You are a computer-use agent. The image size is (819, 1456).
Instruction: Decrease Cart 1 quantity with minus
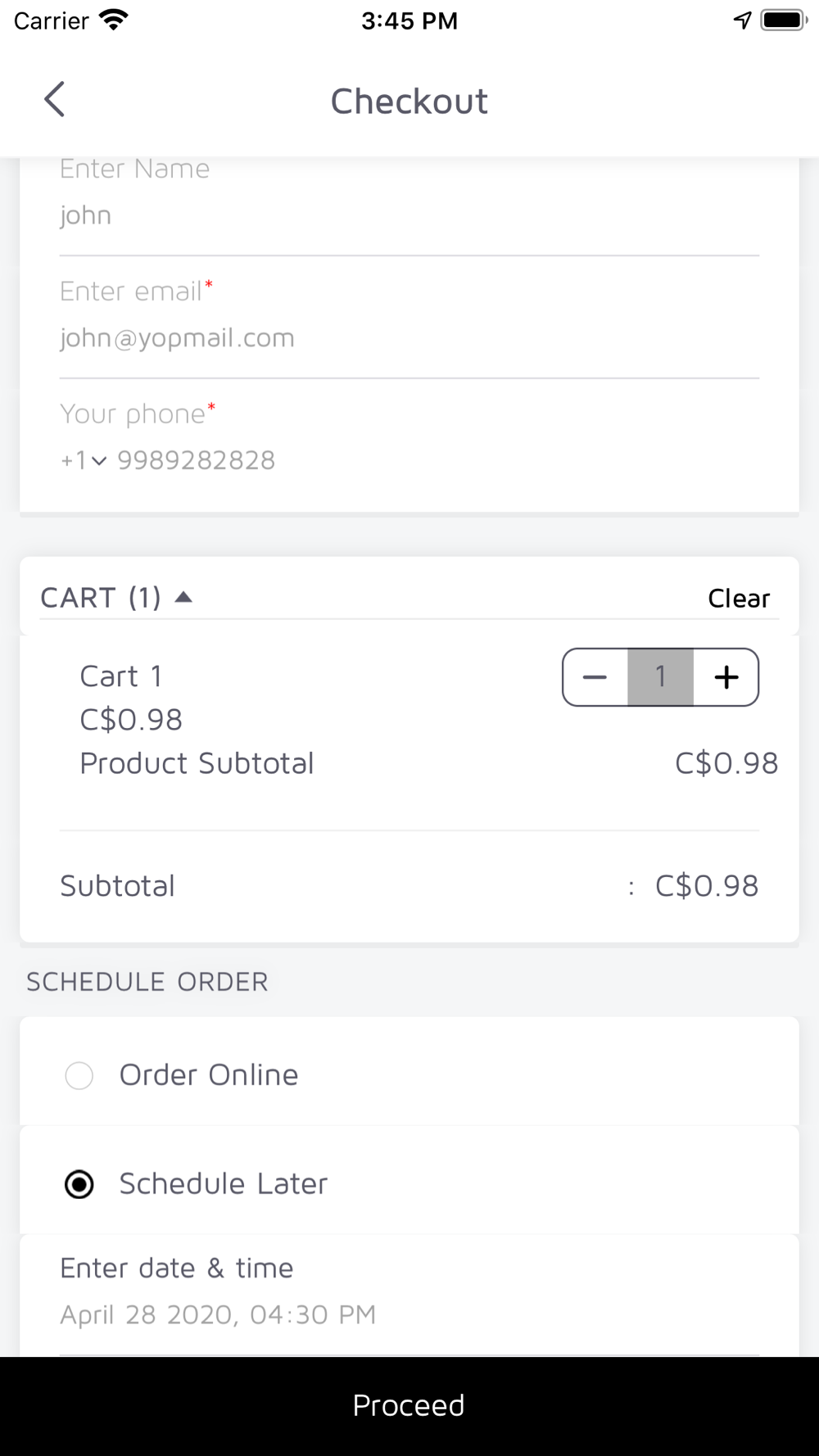(x=595, y=677)
